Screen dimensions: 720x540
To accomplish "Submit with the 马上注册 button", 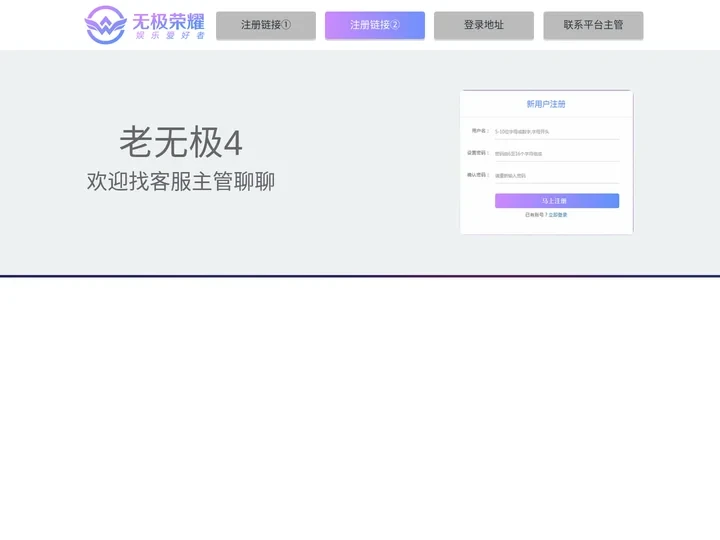I will pos(557,201).
